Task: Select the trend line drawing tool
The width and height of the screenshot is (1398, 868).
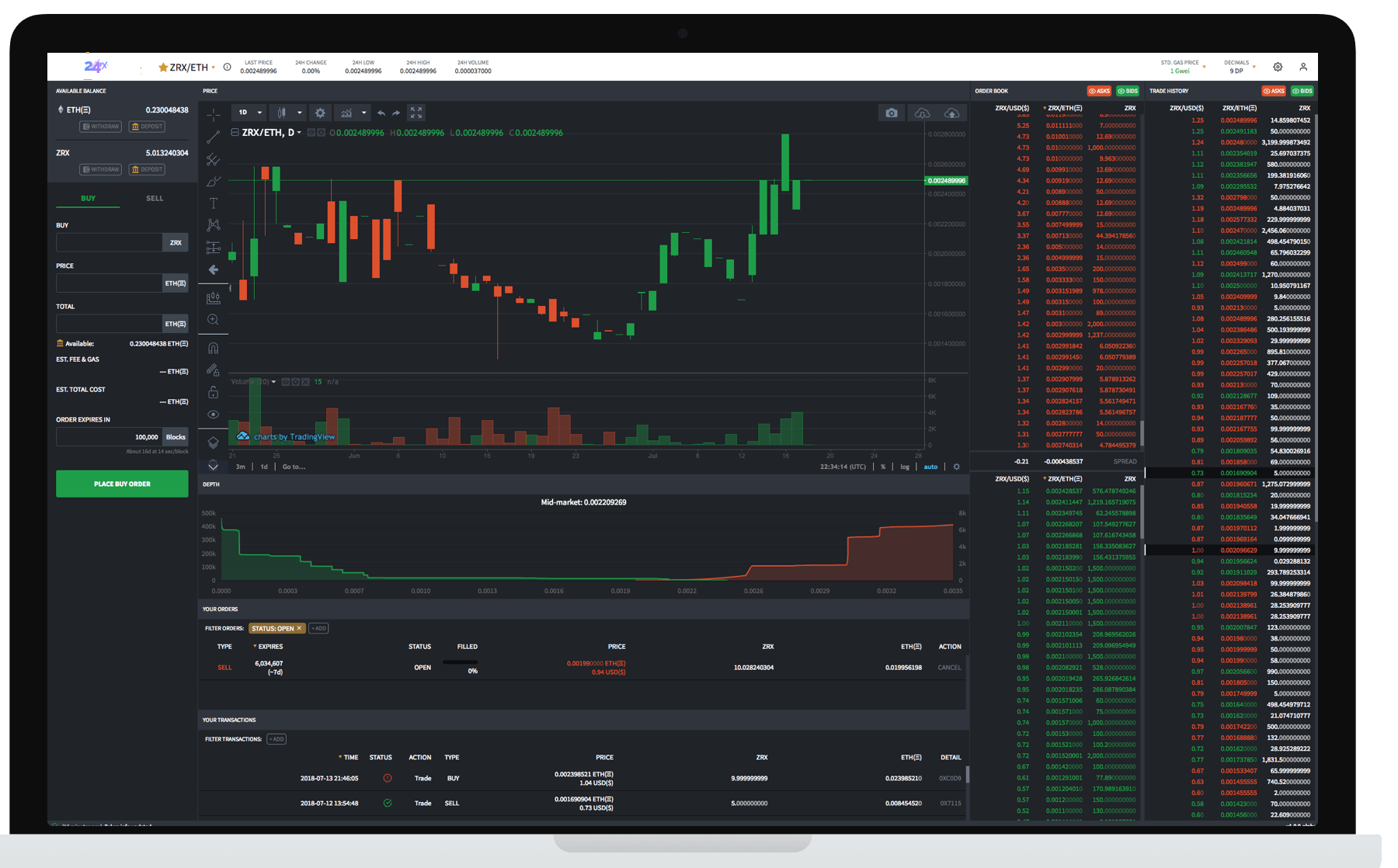Action: click(214, 137)
